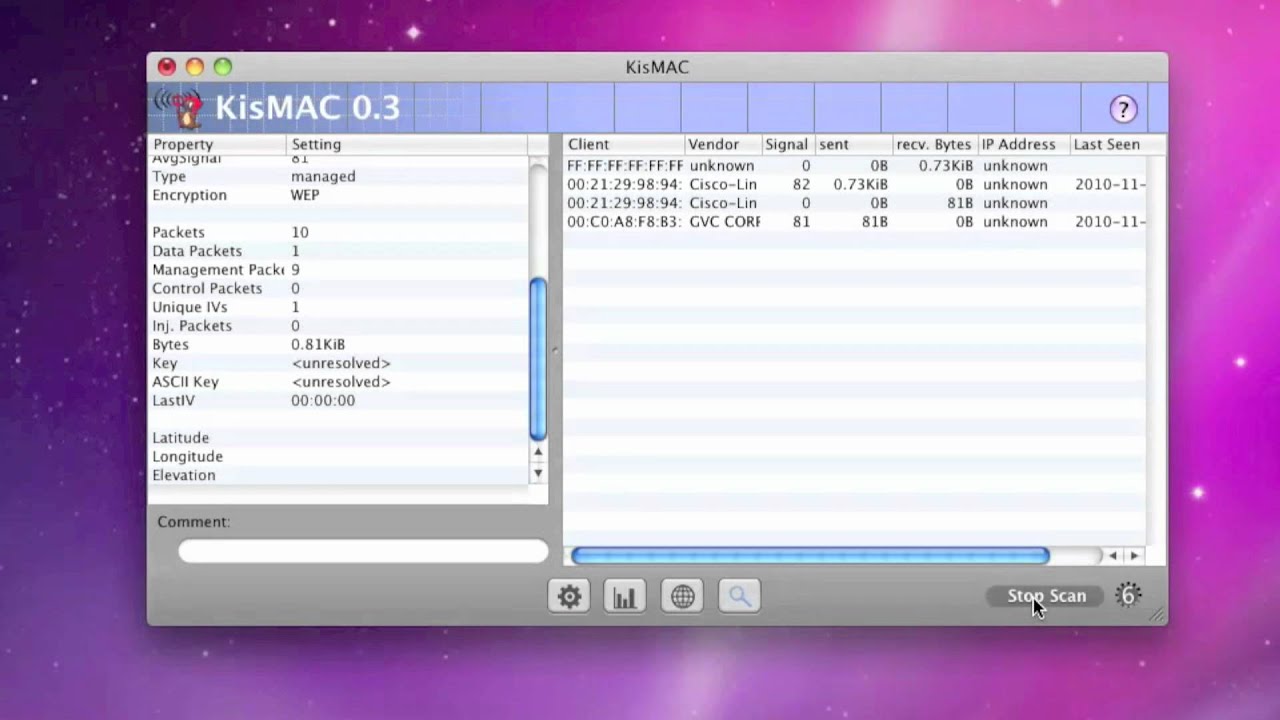This screenshot has height=720, width=1280.
Task: Click the yellow minimize window button
Action: point(195,67)
